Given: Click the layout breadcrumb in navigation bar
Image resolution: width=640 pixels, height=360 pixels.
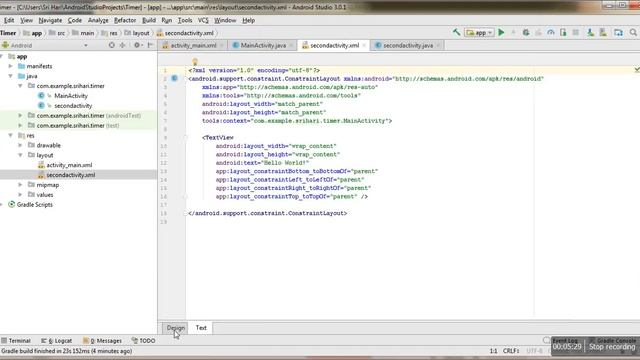Looking at the screenshot, I should click(138, 33).
